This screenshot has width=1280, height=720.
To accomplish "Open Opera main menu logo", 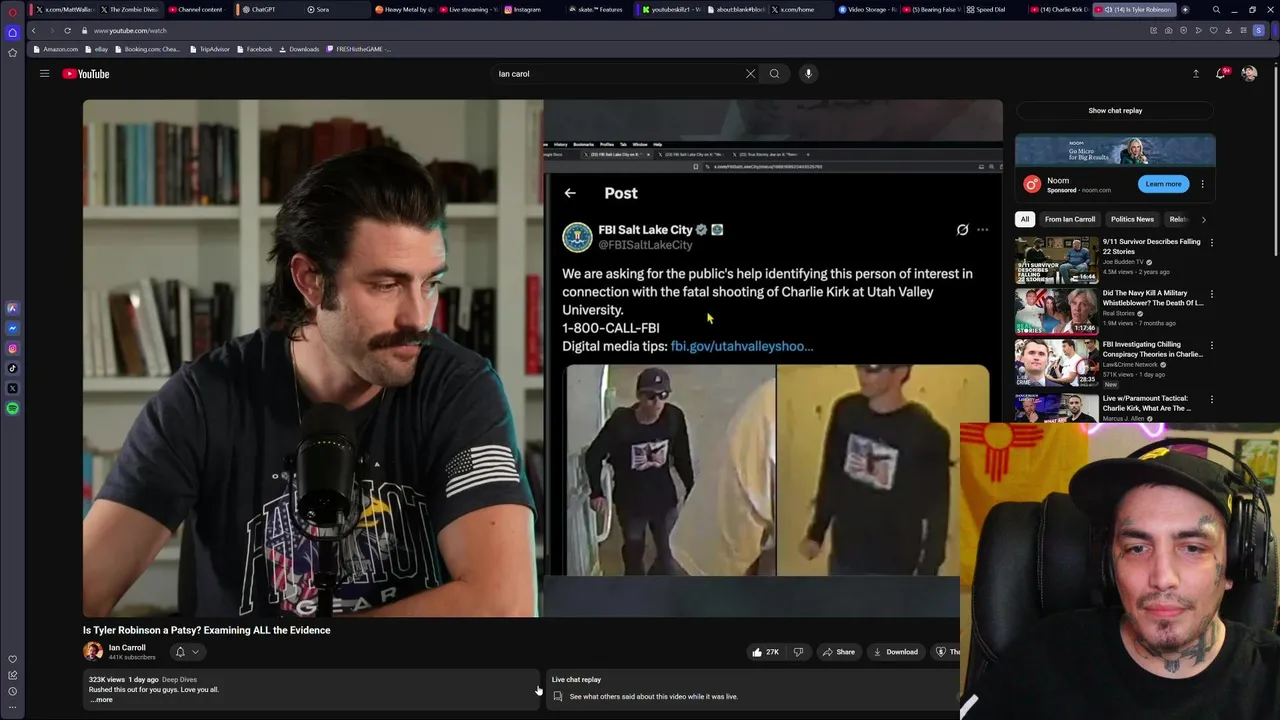I will [12, 13].
